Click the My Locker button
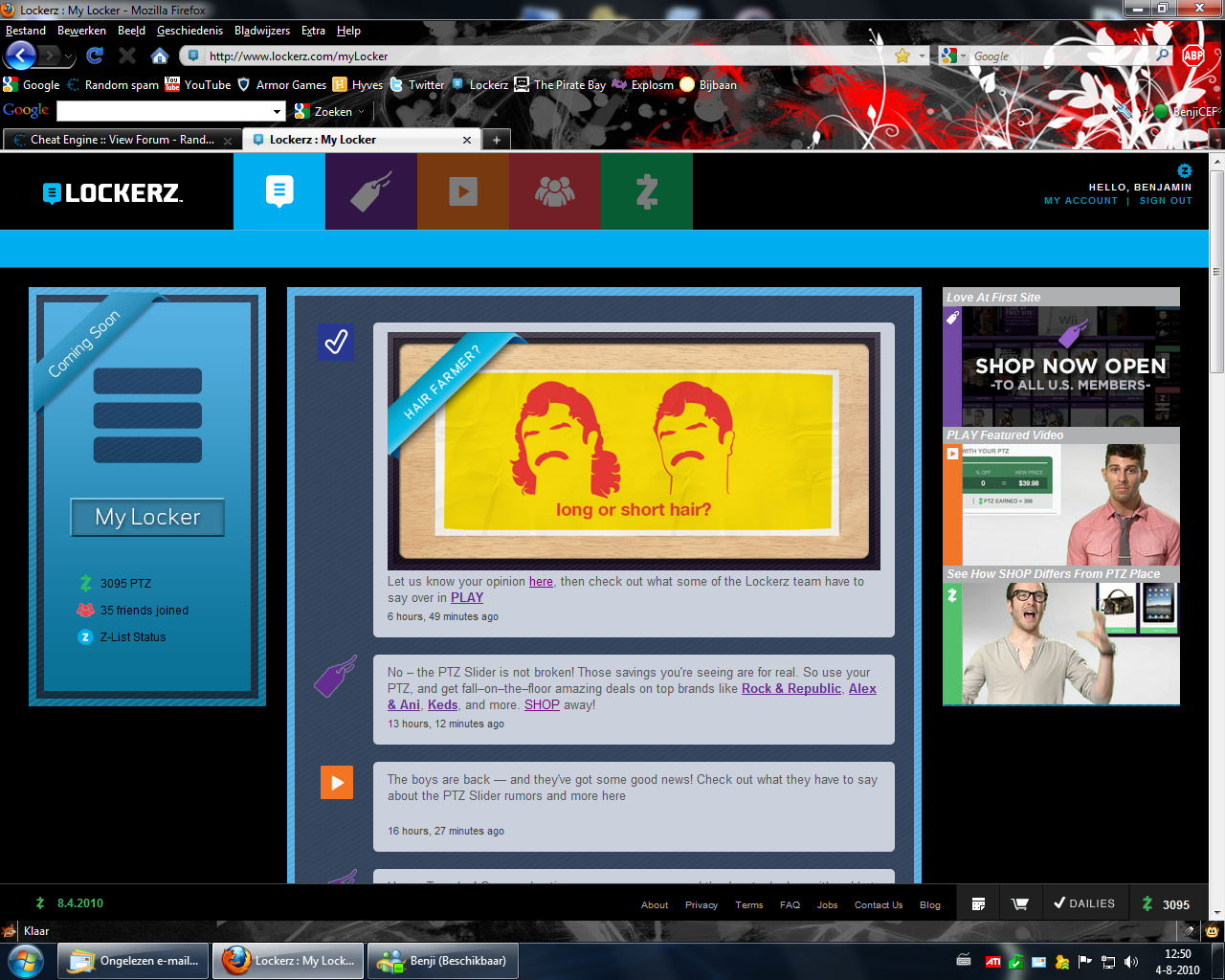 [x=147, y=517]
